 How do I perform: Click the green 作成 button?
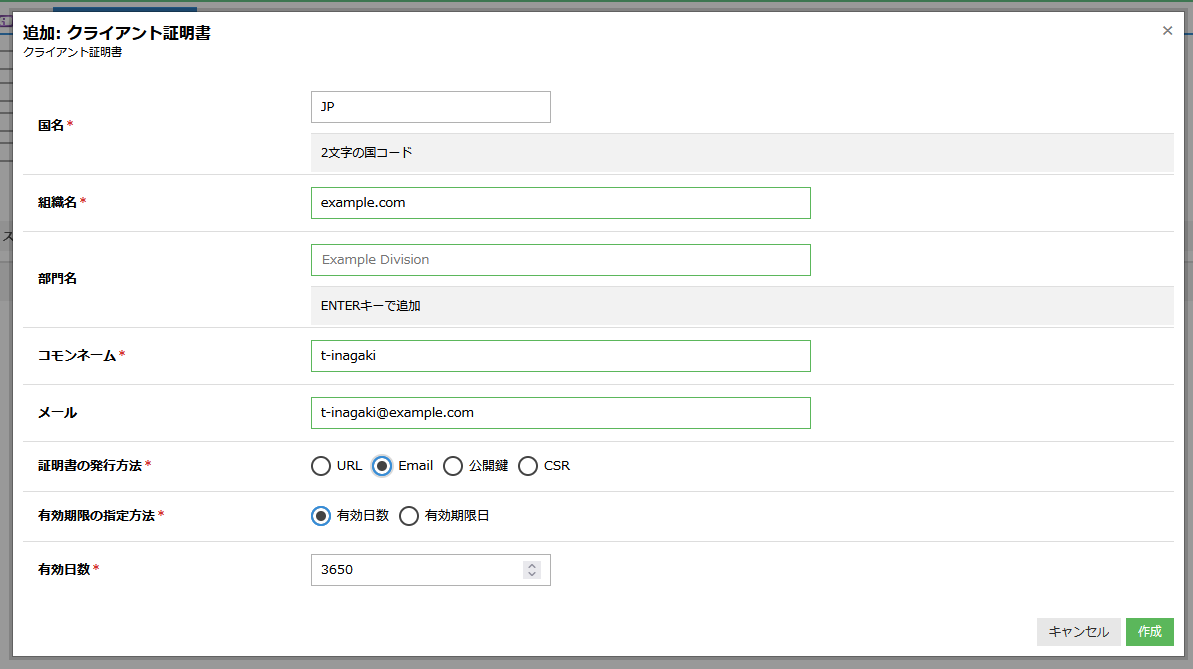tap(1149, 632)
